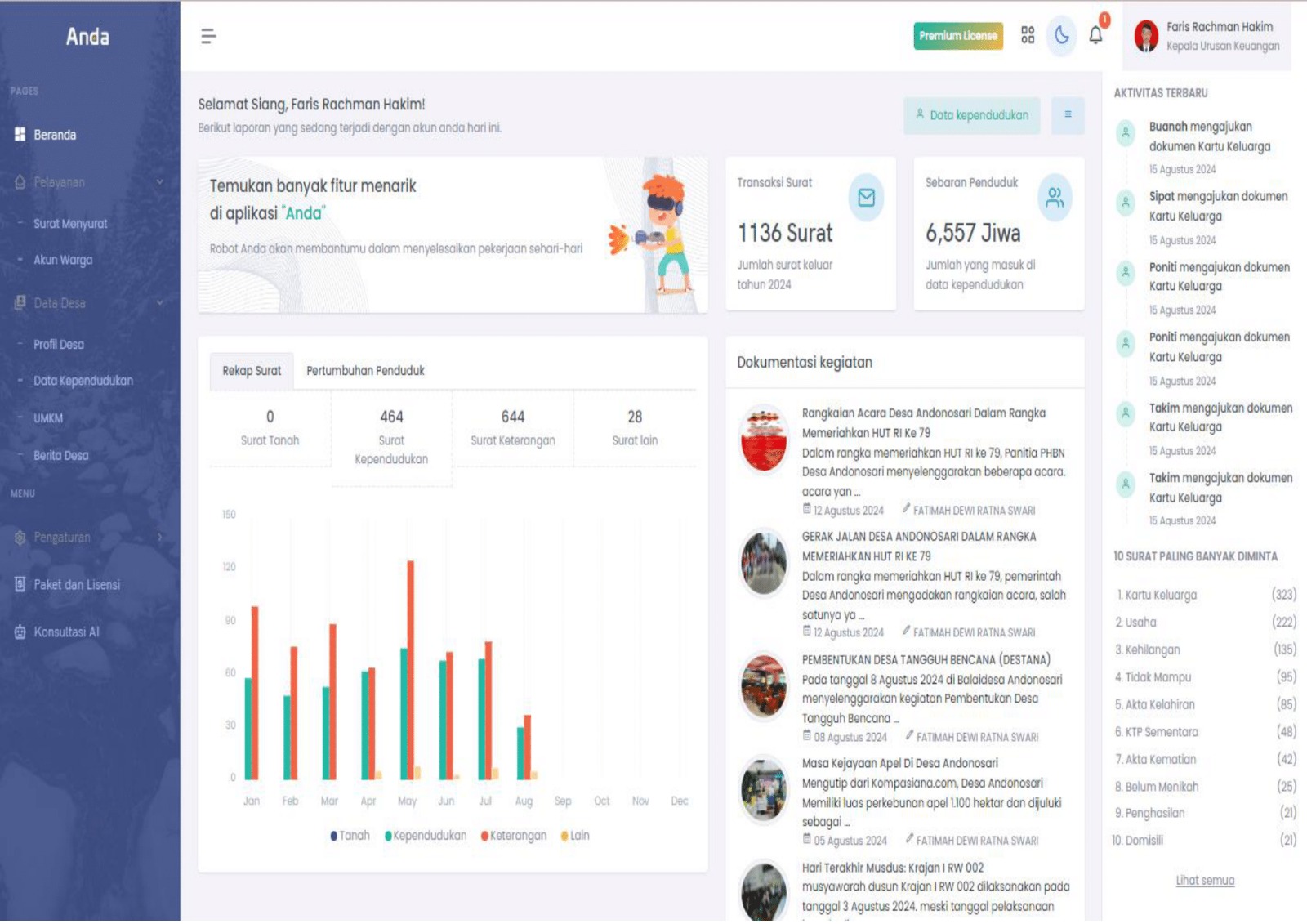
Task: Select the Rekap Surat tab
Action: (252, 371)
